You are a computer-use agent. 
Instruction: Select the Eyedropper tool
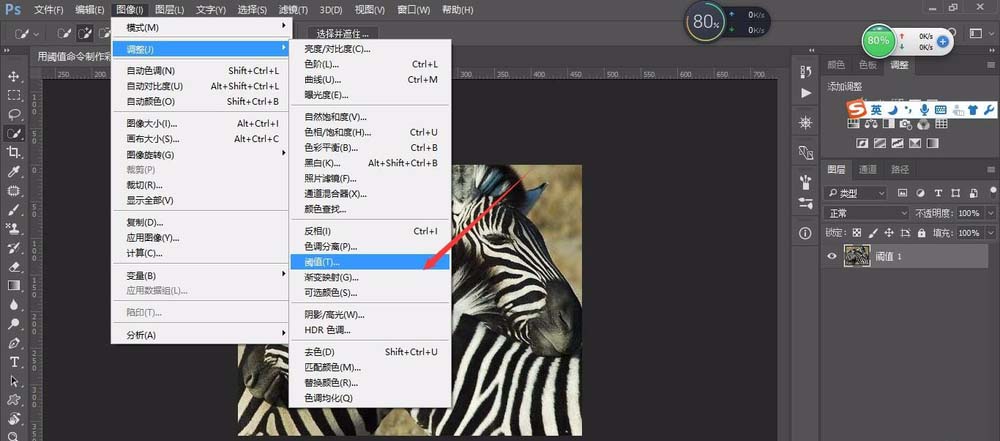(x=14, y=171)
